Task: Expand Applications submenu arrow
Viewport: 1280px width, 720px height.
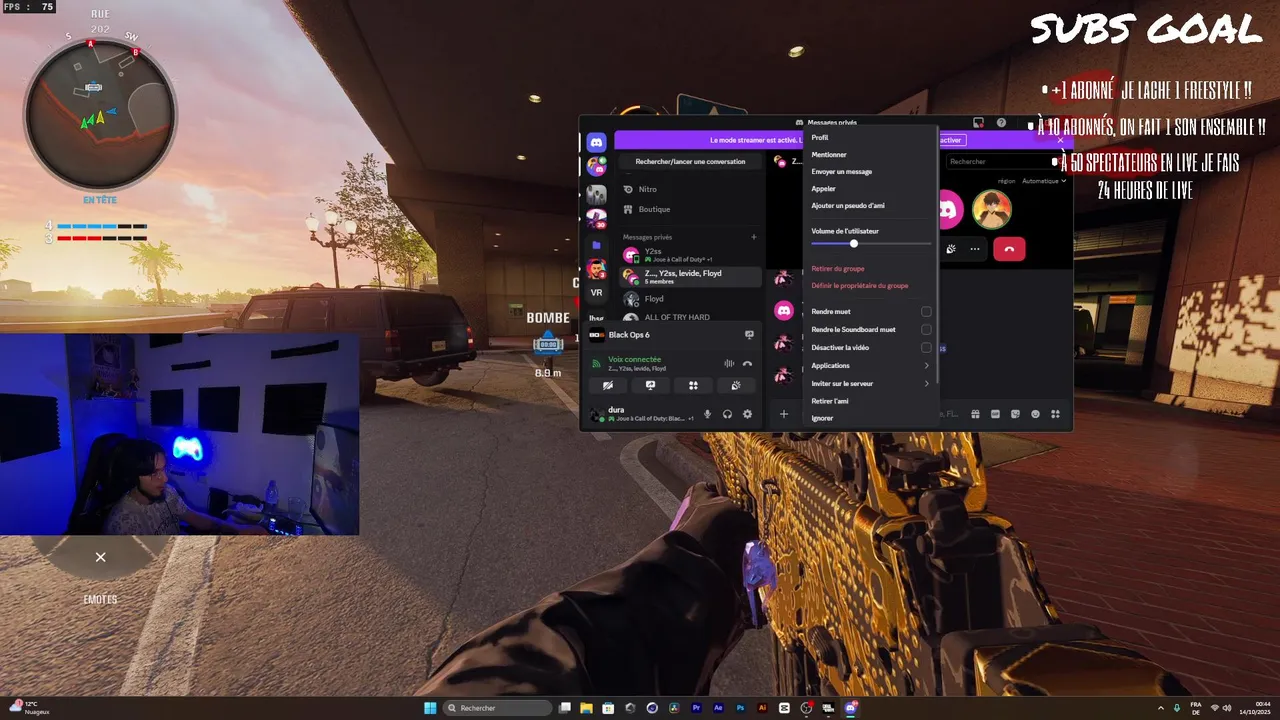Action: pyautogui.click(x=926, y=365)
